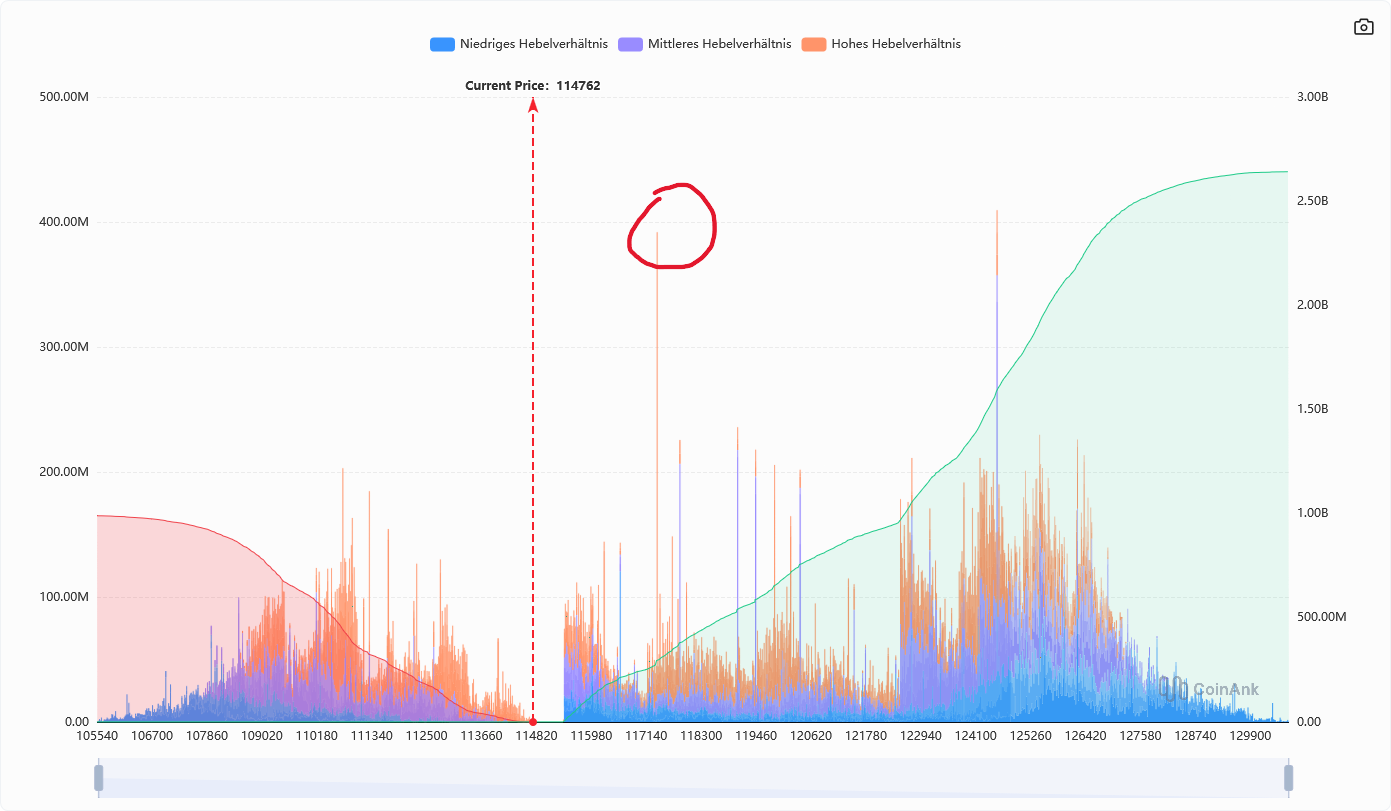The width and height of the screenshot is (1391, 811).
Task: Click the Current Price 114762 label
Action: 532,86
